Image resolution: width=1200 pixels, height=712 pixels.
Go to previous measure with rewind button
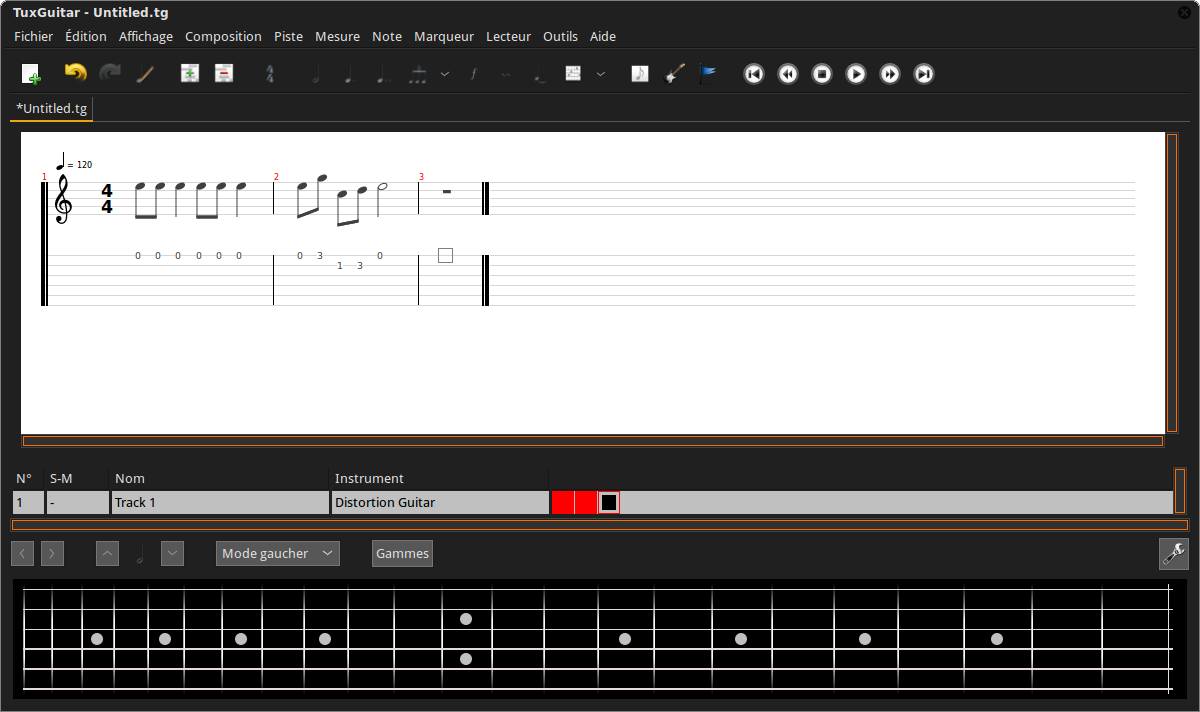click(x=788, y=74)
